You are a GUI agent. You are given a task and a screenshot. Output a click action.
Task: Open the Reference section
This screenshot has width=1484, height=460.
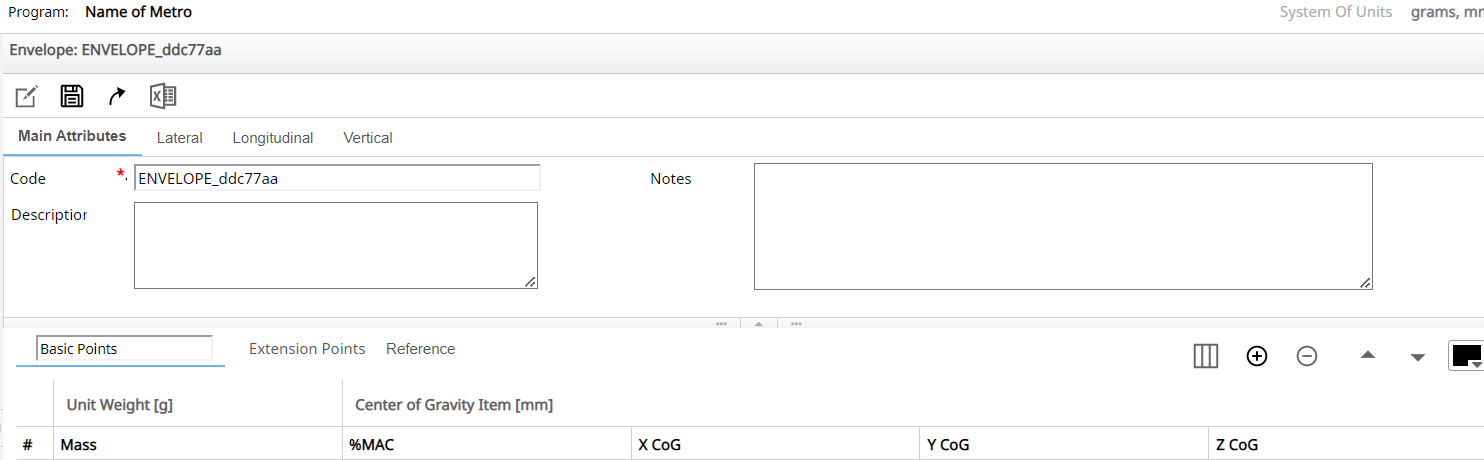pos(420,349)
